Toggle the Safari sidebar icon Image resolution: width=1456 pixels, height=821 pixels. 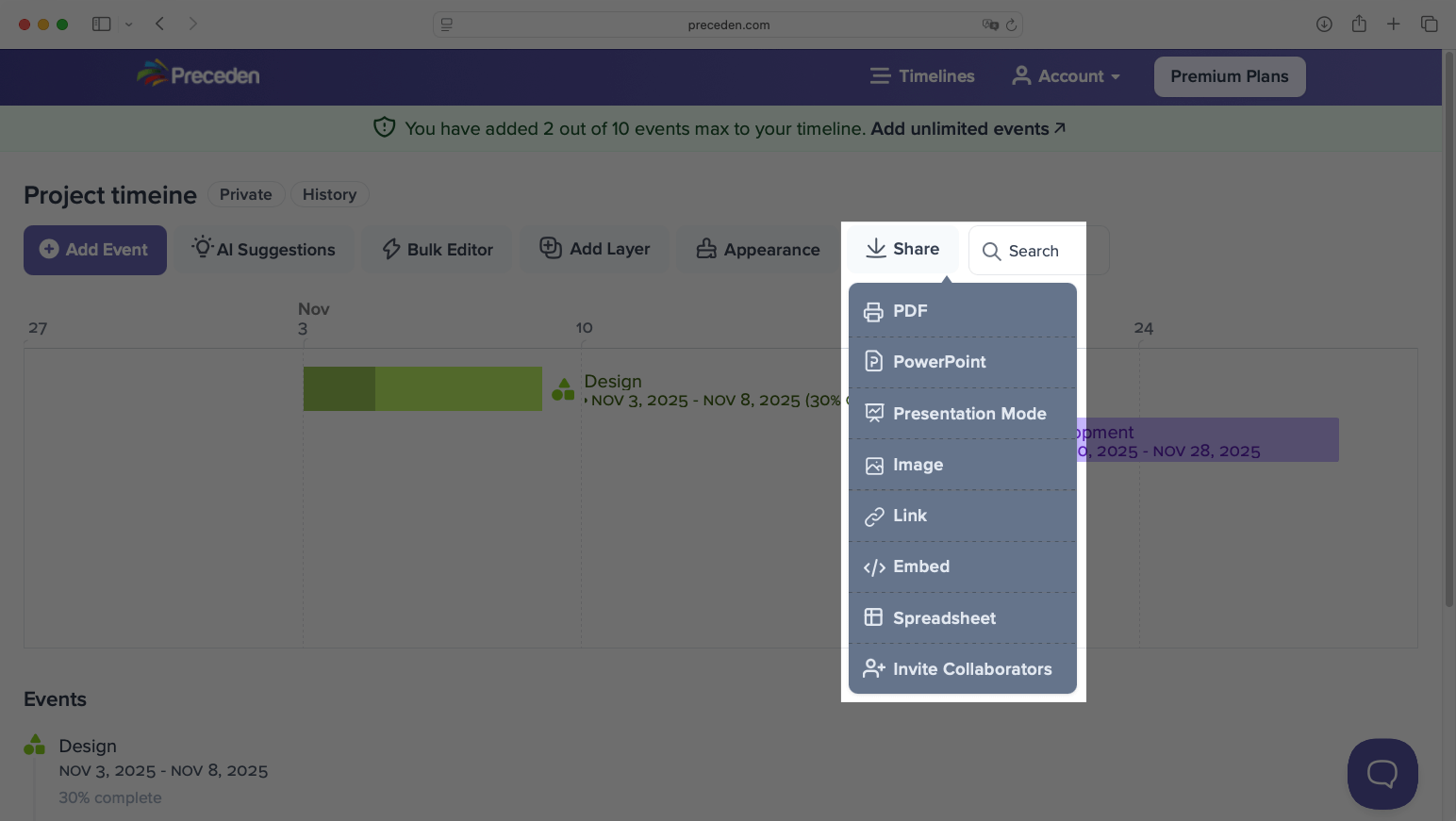pos(102,25)
